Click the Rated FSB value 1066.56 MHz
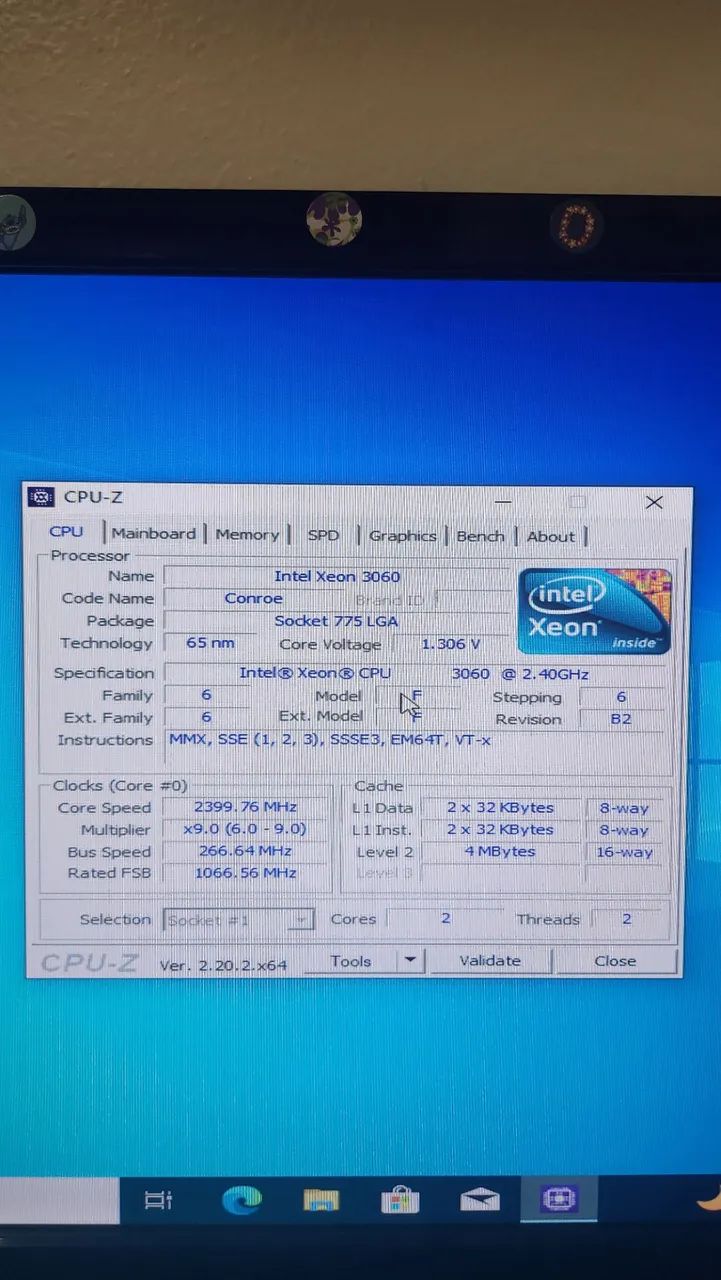 (246, 874)
